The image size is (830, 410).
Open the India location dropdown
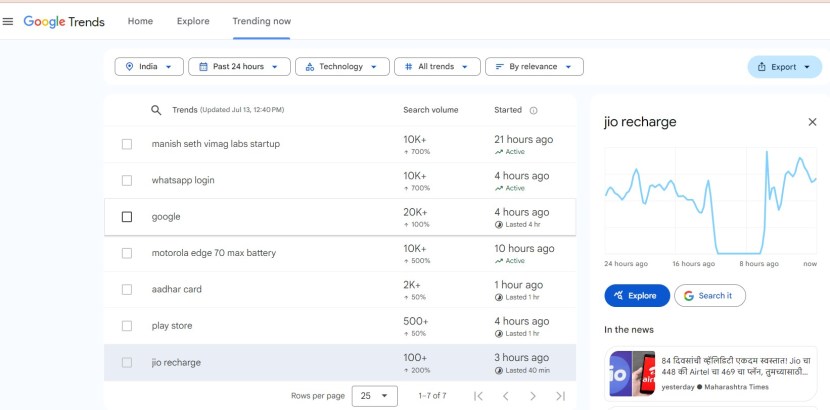(149, 67)
